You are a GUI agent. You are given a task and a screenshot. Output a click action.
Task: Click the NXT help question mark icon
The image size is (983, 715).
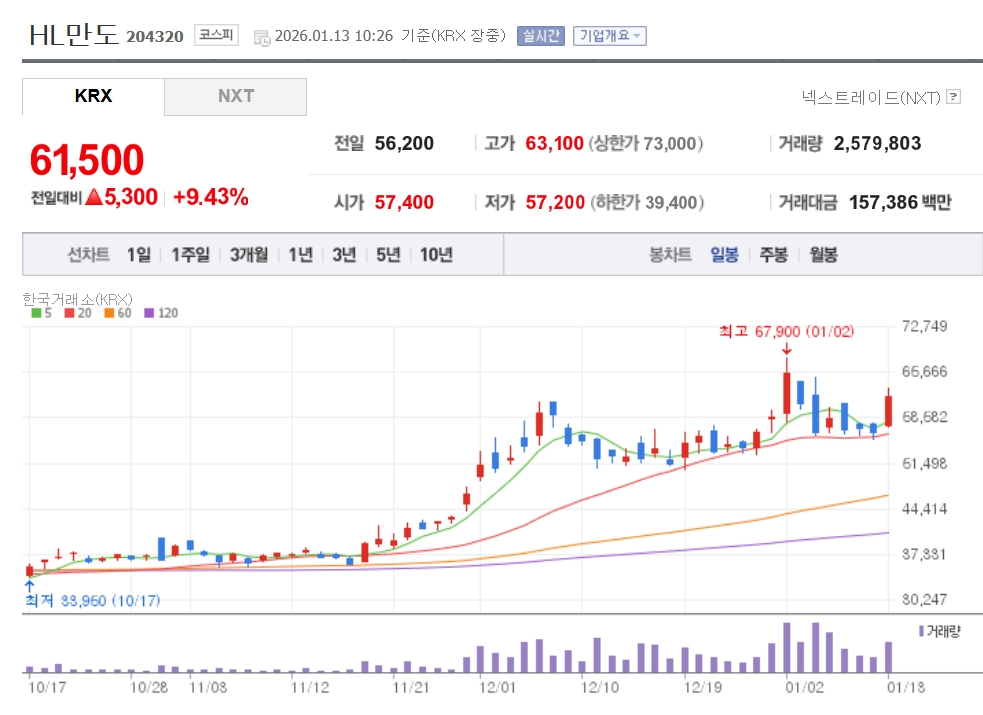point(953,97)
